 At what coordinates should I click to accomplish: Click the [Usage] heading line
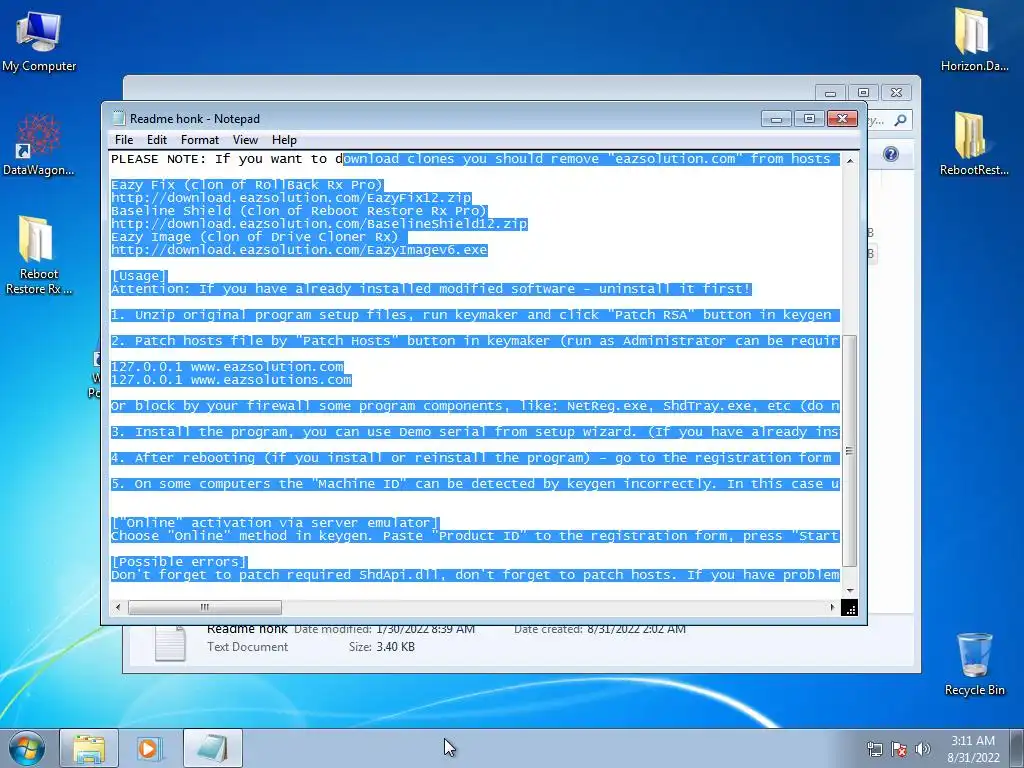click(x=139, y=276)
